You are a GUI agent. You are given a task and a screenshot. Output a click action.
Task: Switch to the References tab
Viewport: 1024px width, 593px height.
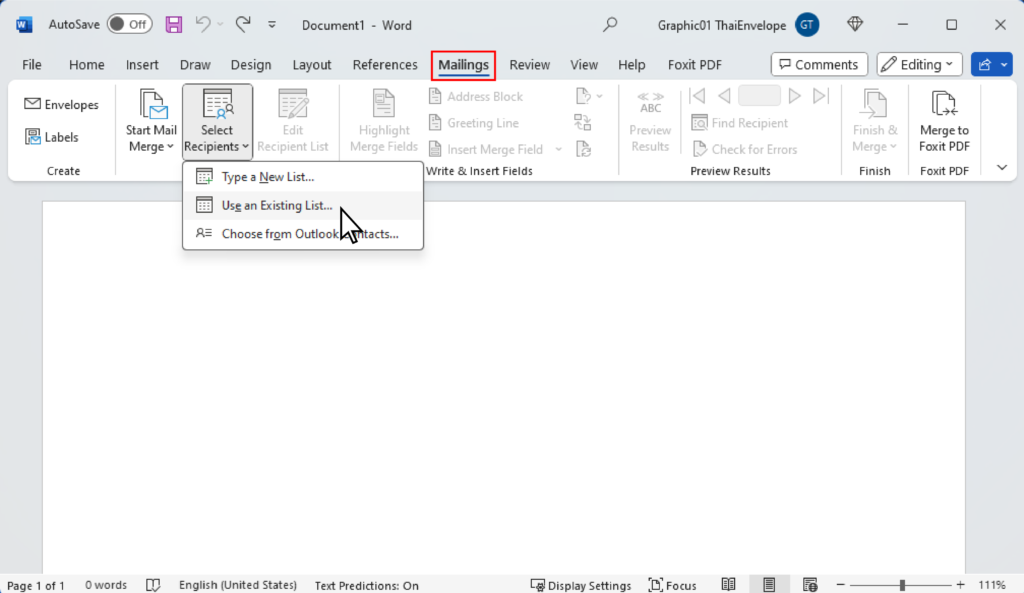[385, 65]
